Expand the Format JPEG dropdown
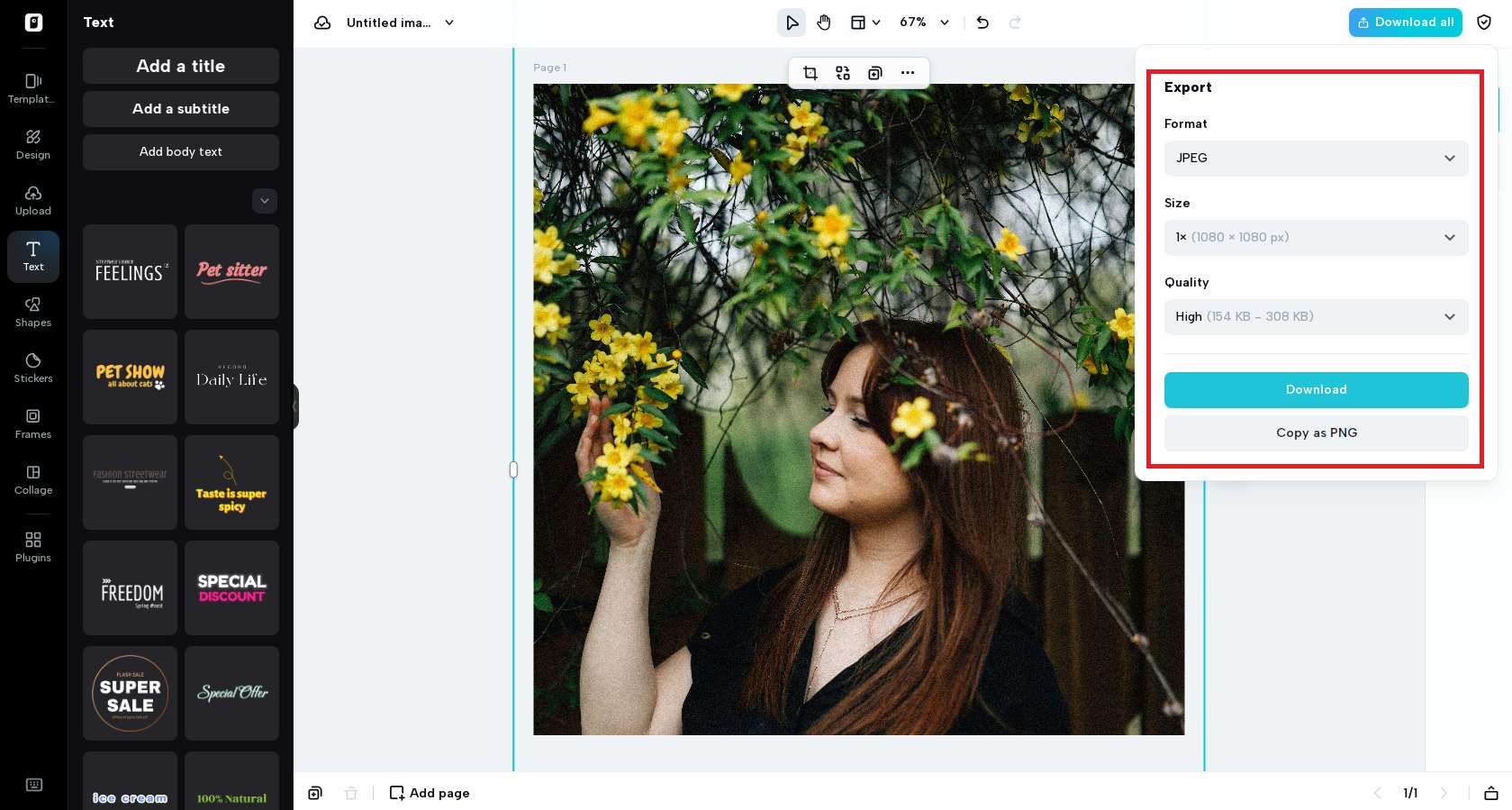The width and height of the screenshot is (1512, 810). pos(1316,159)
